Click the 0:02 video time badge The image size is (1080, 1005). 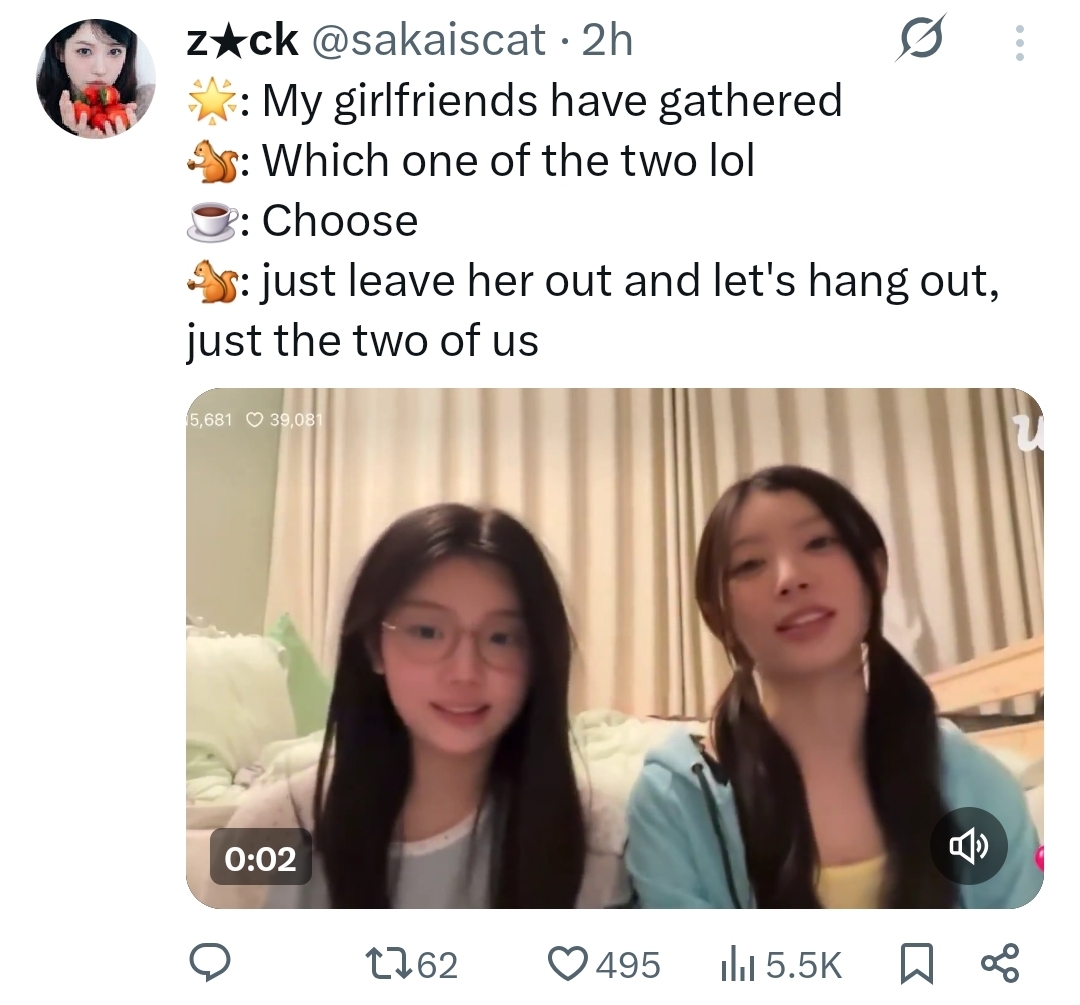pos(260,858)
